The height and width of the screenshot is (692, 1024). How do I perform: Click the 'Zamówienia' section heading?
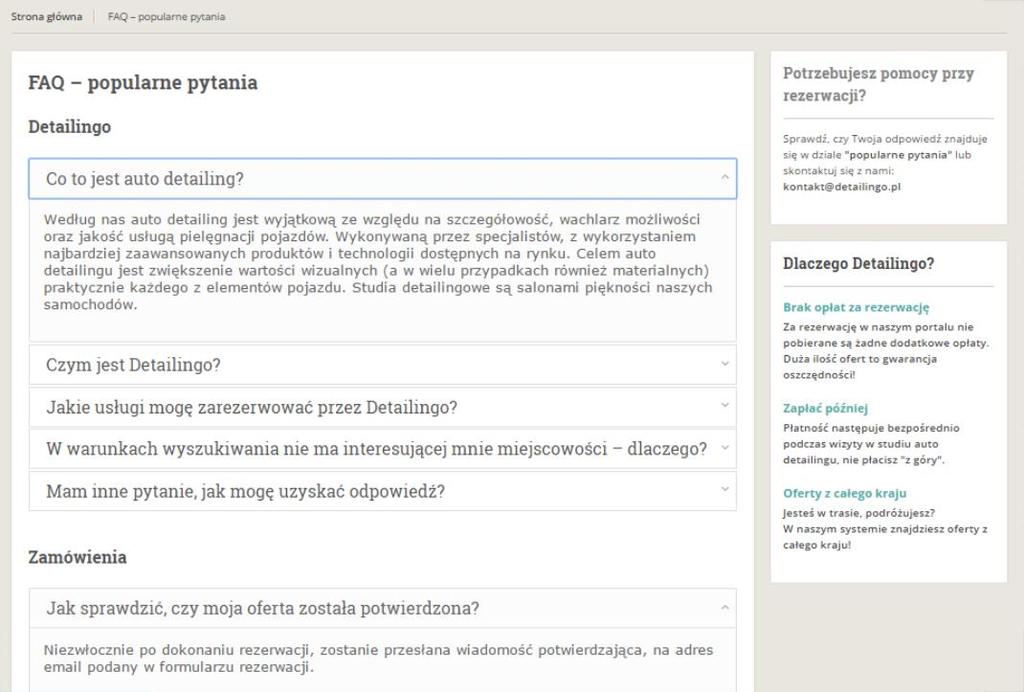coord(77,557)
